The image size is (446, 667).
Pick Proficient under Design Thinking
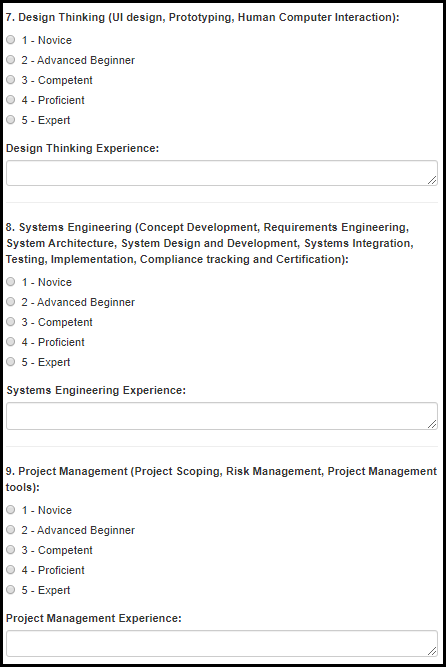(x=11, y=100)
